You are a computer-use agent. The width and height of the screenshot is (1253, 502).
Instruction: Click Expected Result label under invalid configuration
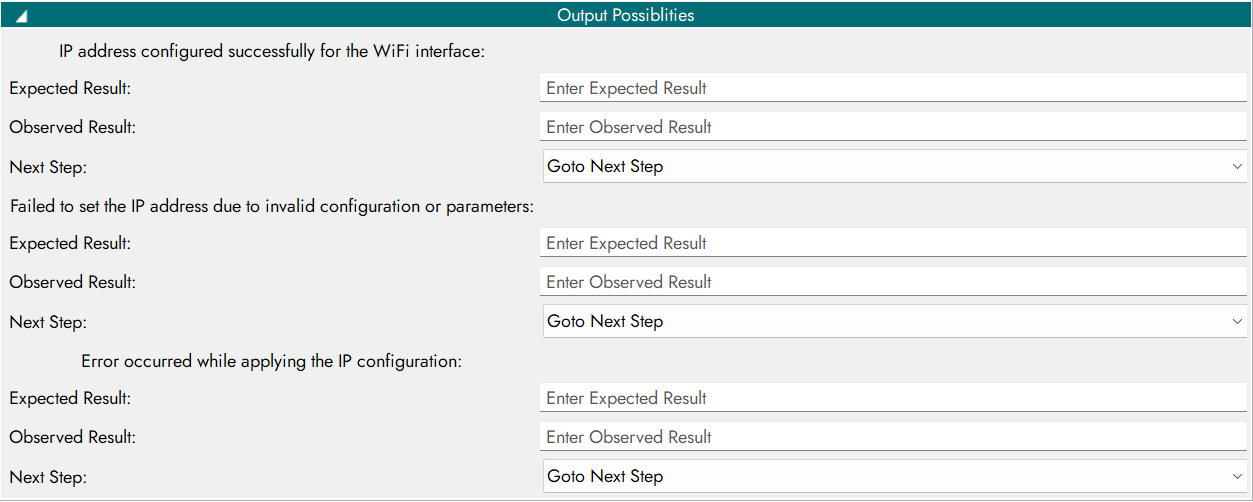pos(70,243)
